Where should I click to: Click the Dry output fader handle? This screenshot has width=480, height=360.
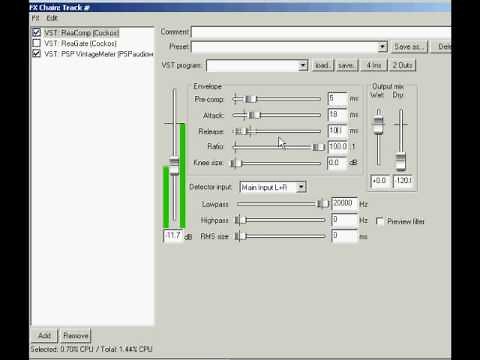(401, 161)
